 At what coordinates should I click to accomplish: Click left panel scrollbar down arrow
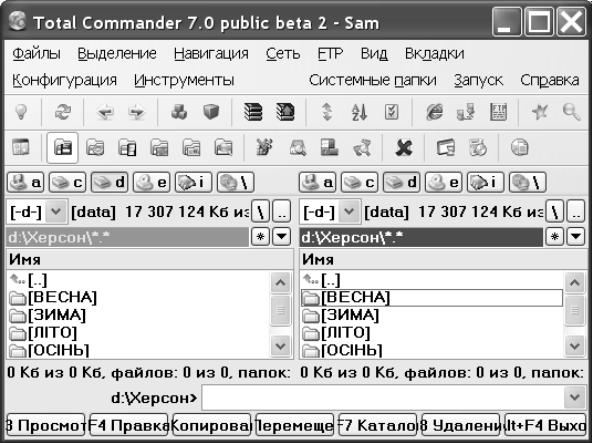(x=281, y=346)
